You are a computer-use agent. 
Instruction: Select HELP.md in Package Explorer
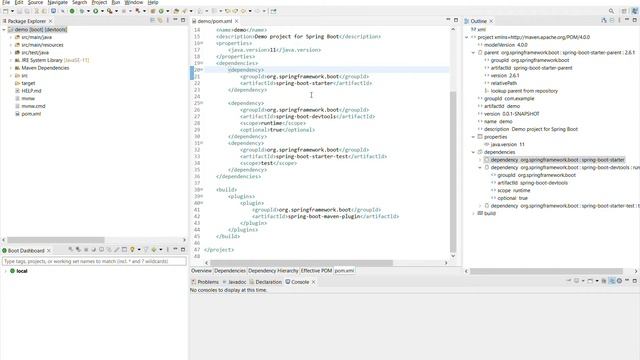[x=31, y=91]
